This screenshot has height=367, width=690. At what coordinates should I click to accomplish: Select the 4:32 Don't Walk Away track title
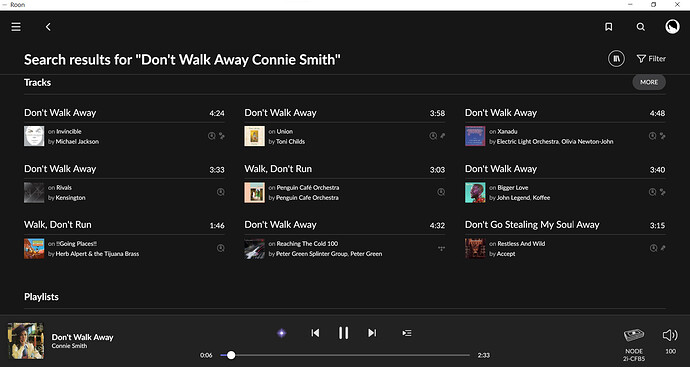tap(280, 225)
